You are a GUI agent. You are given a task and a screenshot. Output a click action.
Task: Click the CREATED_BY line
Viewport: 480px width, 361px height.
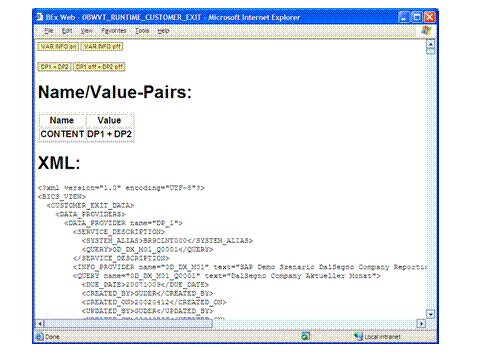point(147,293)
